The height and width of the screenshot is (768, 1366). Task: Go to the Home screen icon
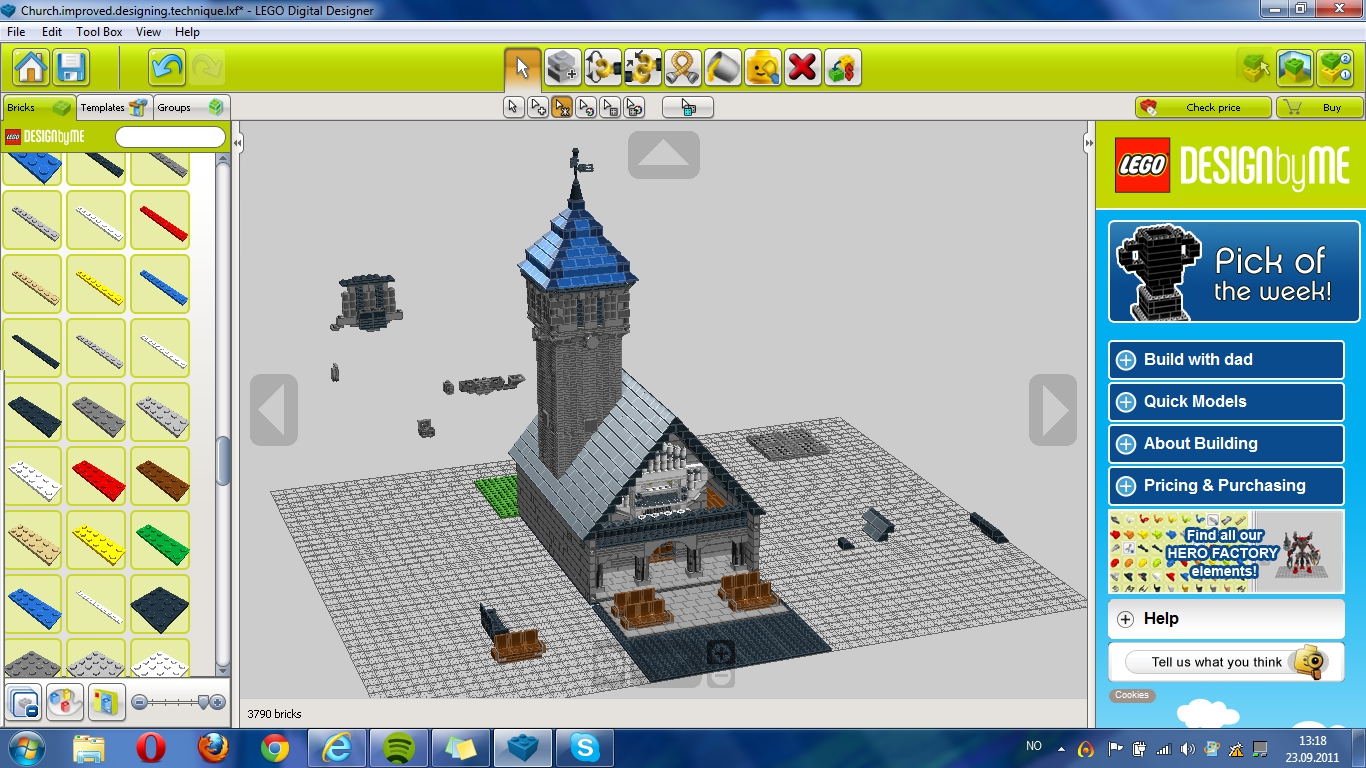32,68
